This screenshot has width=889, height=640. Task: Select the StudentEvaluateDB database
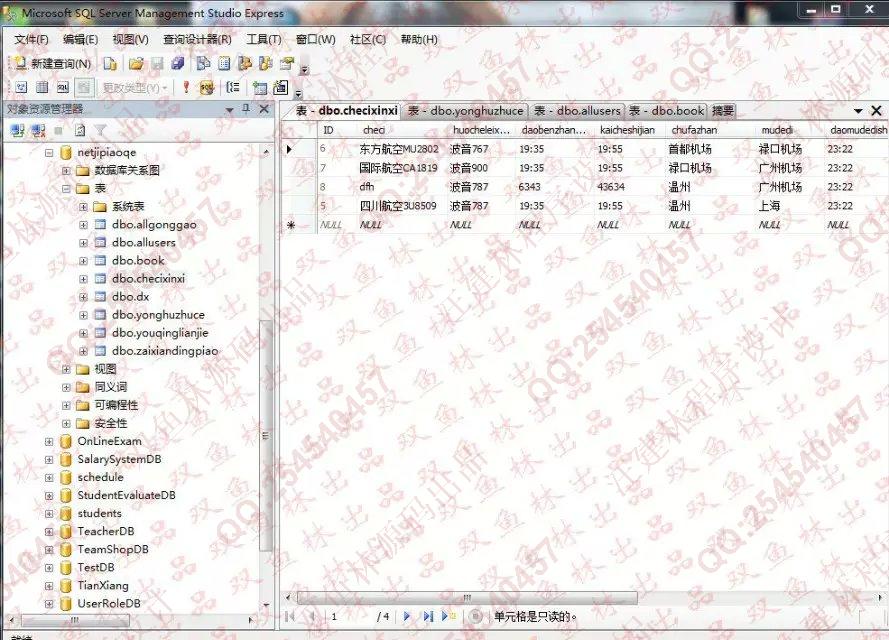pyautogui.click(x=126, y=495)
